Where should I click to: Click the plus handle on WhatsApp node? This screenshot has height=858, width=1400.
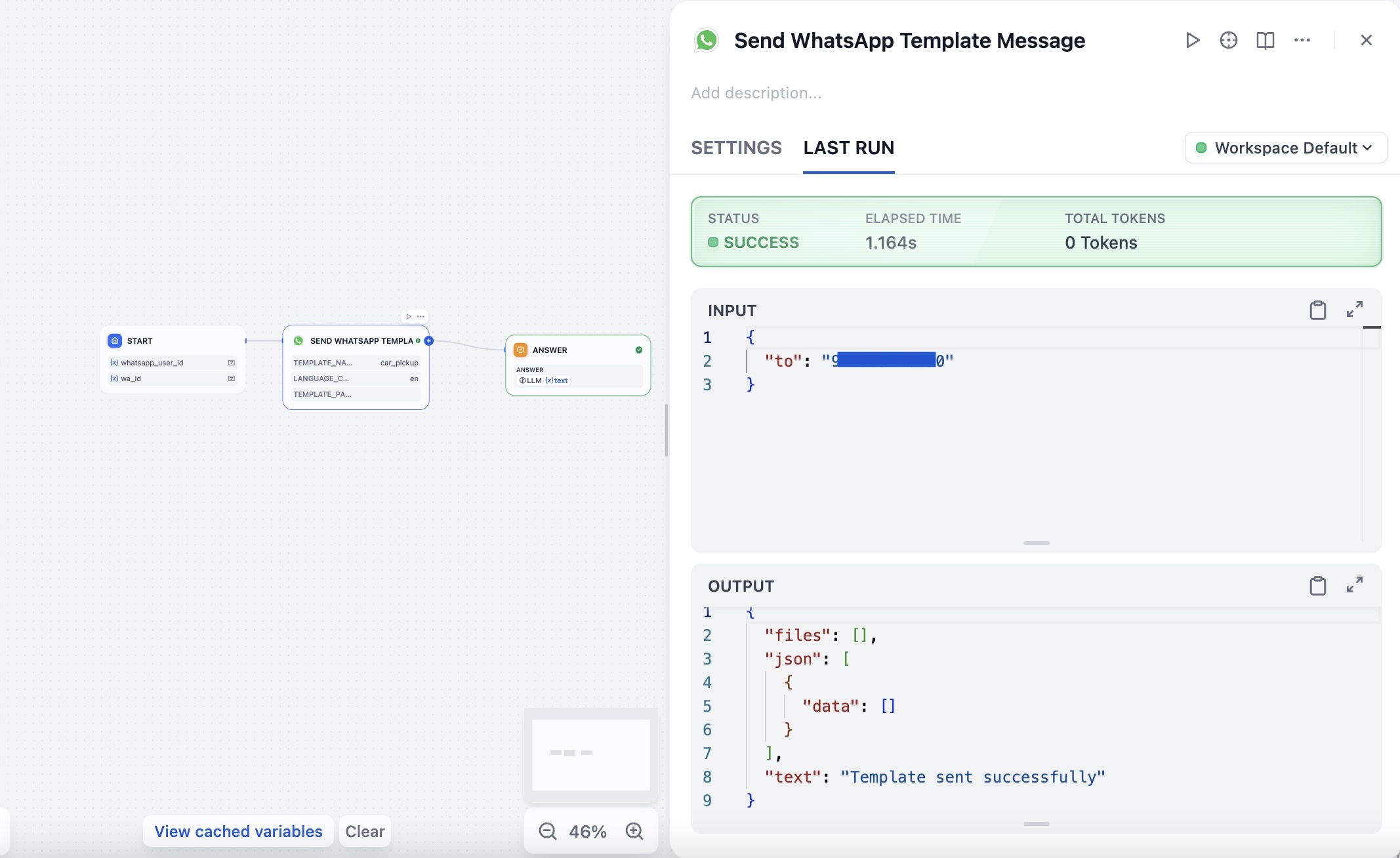429,340
